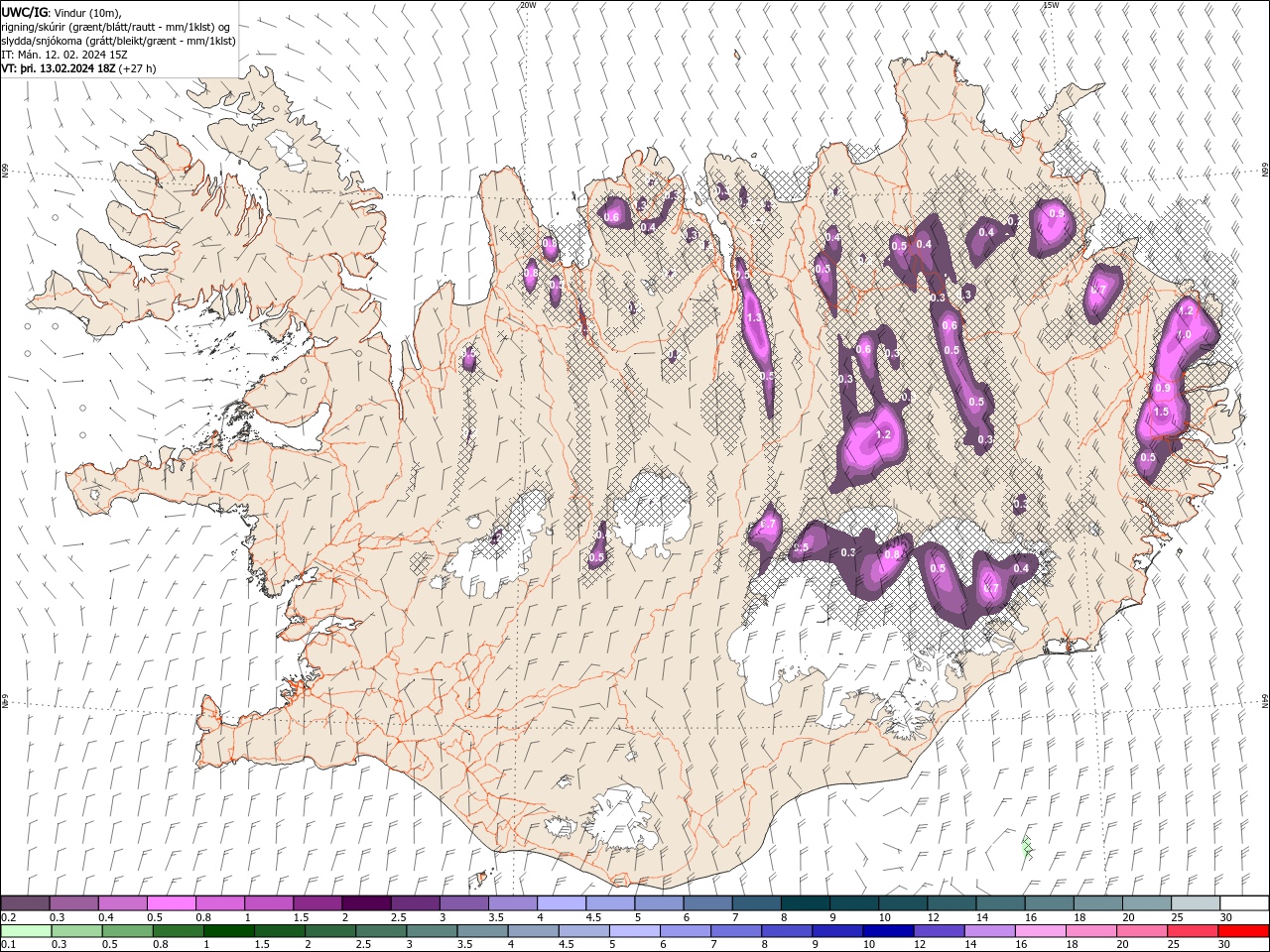Click the '12' tick label on lower legend
Image resolution: width=1270 pixels, height=952 pixels.
[919, 945]
